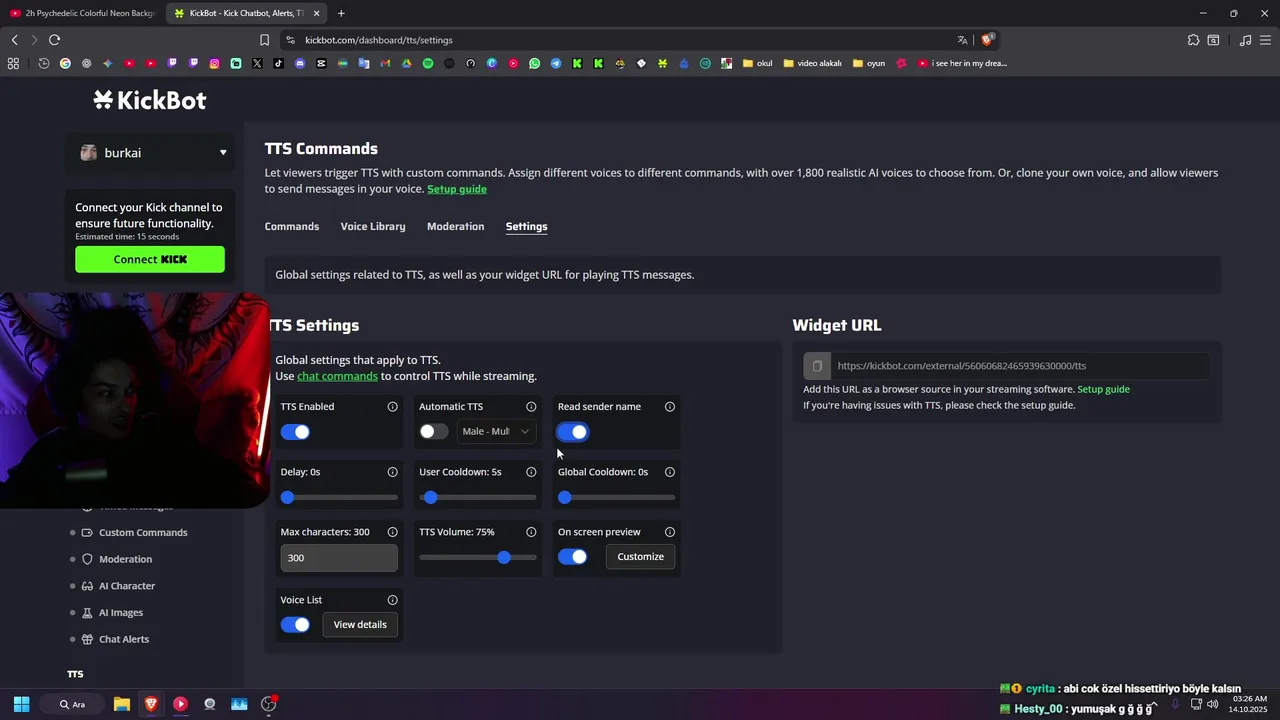Open Automatic TTS voice dropdown
This screenshot has width=1280, height=720.
(x=496, y=432)
